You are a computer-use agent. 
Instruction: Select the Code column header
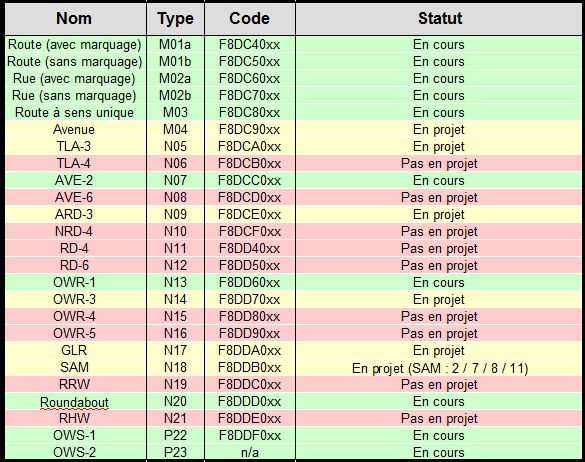coord(250,19)
